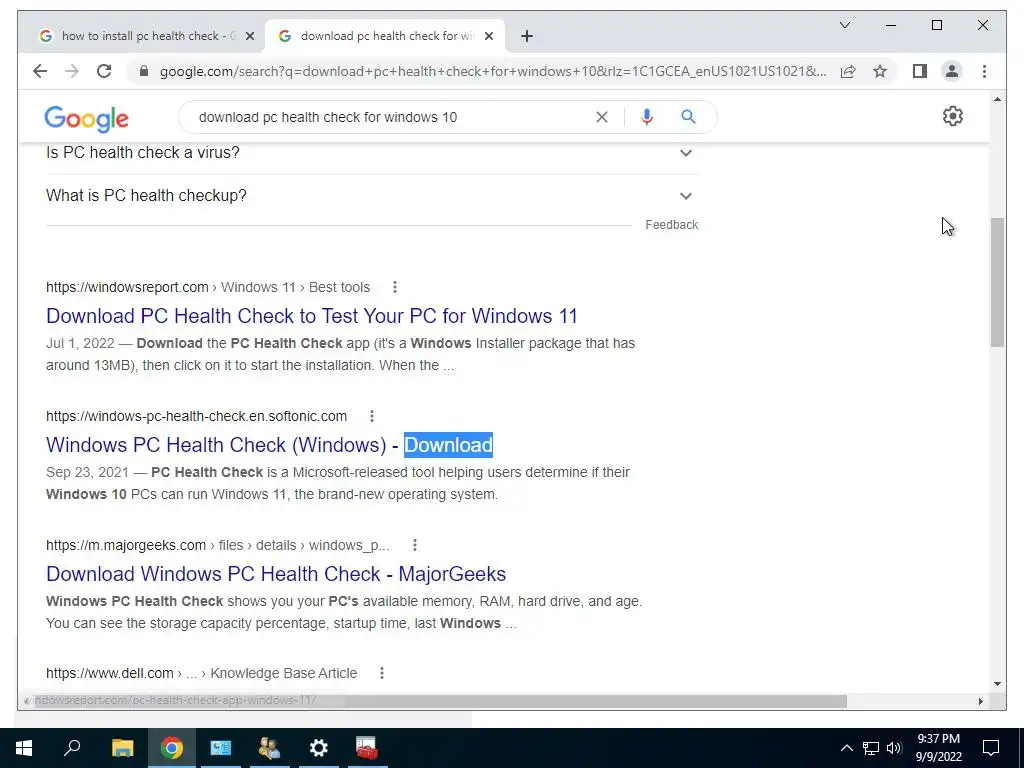This screenshot has height=768, width=1024.
Task: Click into the Google search field
Action: pos(392,117)
